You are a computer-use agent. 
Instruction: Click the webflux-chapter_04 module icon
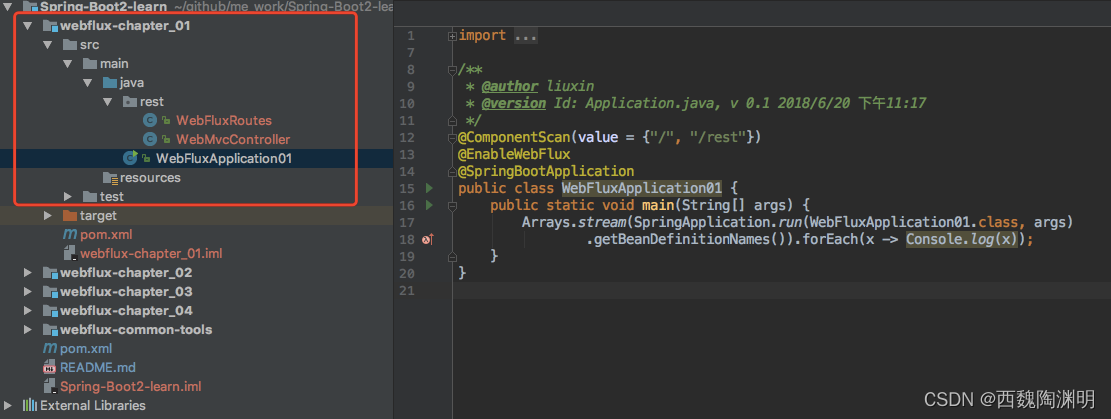(50, 311)
